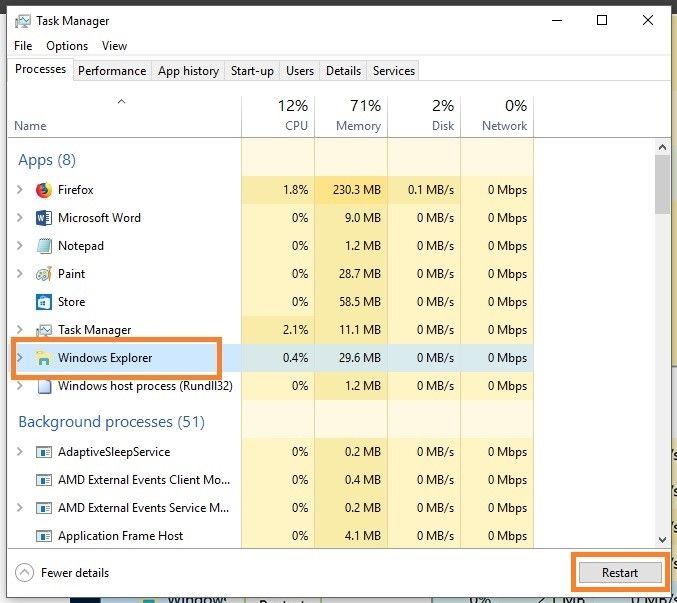The width and height of the screenshot is (677, 603).
Task: Sort processes by Network column
Action: pos(497,116)
